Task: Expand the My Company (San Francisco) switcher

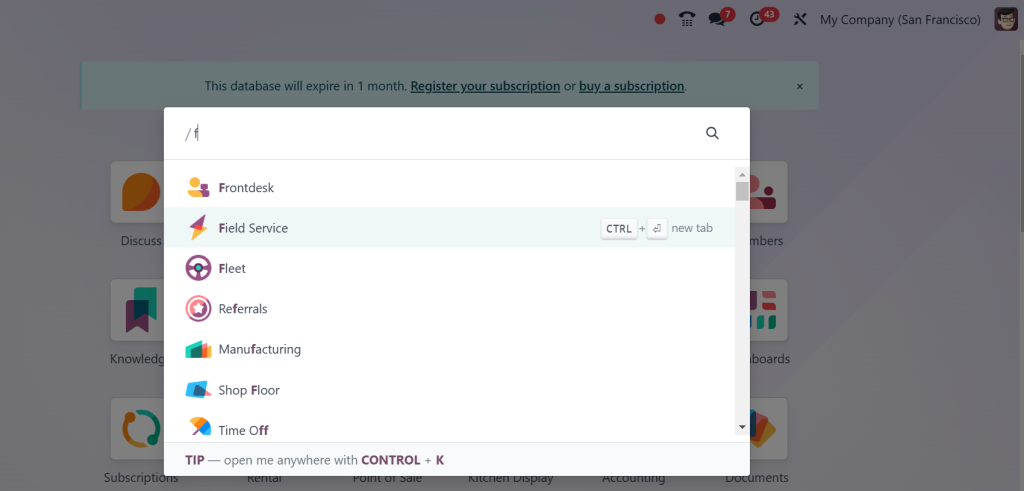Action: coord(900,20)
